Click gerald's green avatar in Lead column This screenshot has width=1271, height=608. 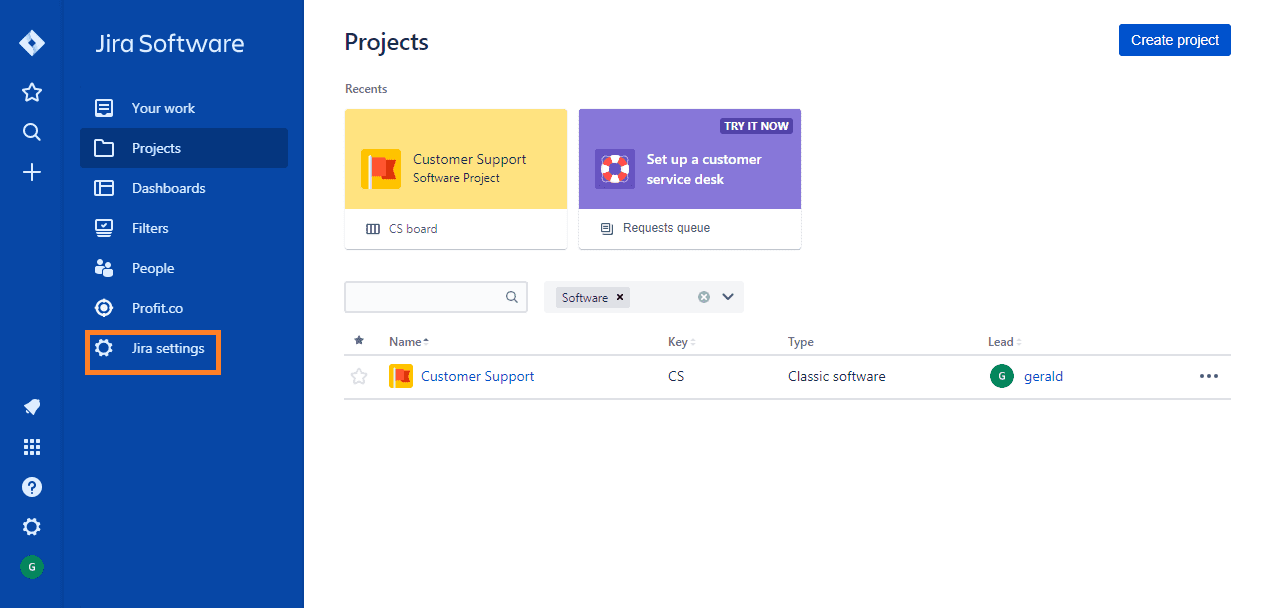[x=1002, y=377]
